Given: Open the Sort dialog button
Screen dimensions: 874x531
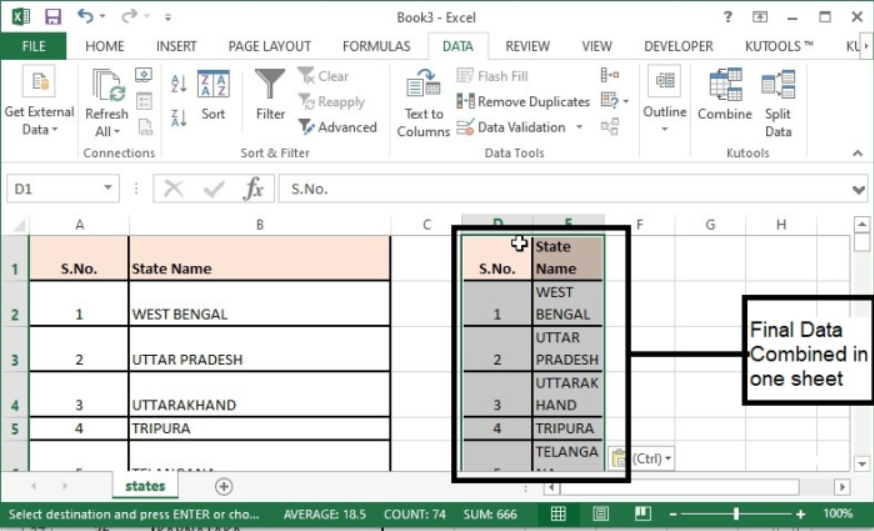Looking at the screenshot, I should (x=213, y=96).
